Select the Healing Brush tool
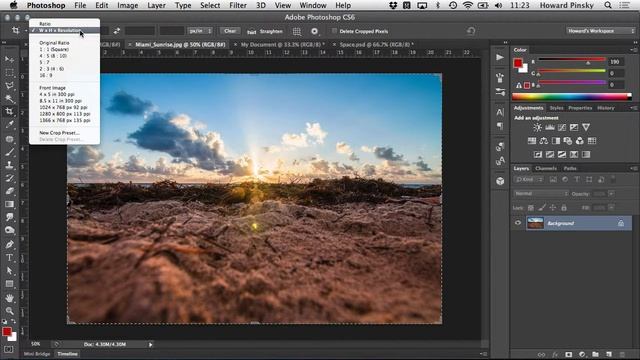Image resolution: width=640 pixels, height=360 pixels. pos(9,139)
